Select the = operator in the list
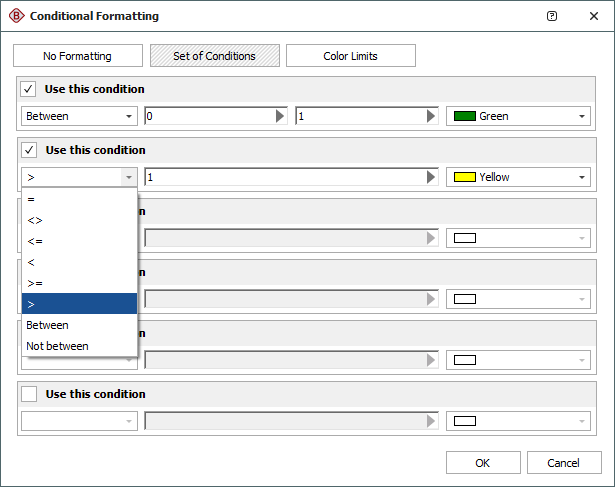Image resolution: width=615 pixels, height=487 pixels. pos(32,199)
